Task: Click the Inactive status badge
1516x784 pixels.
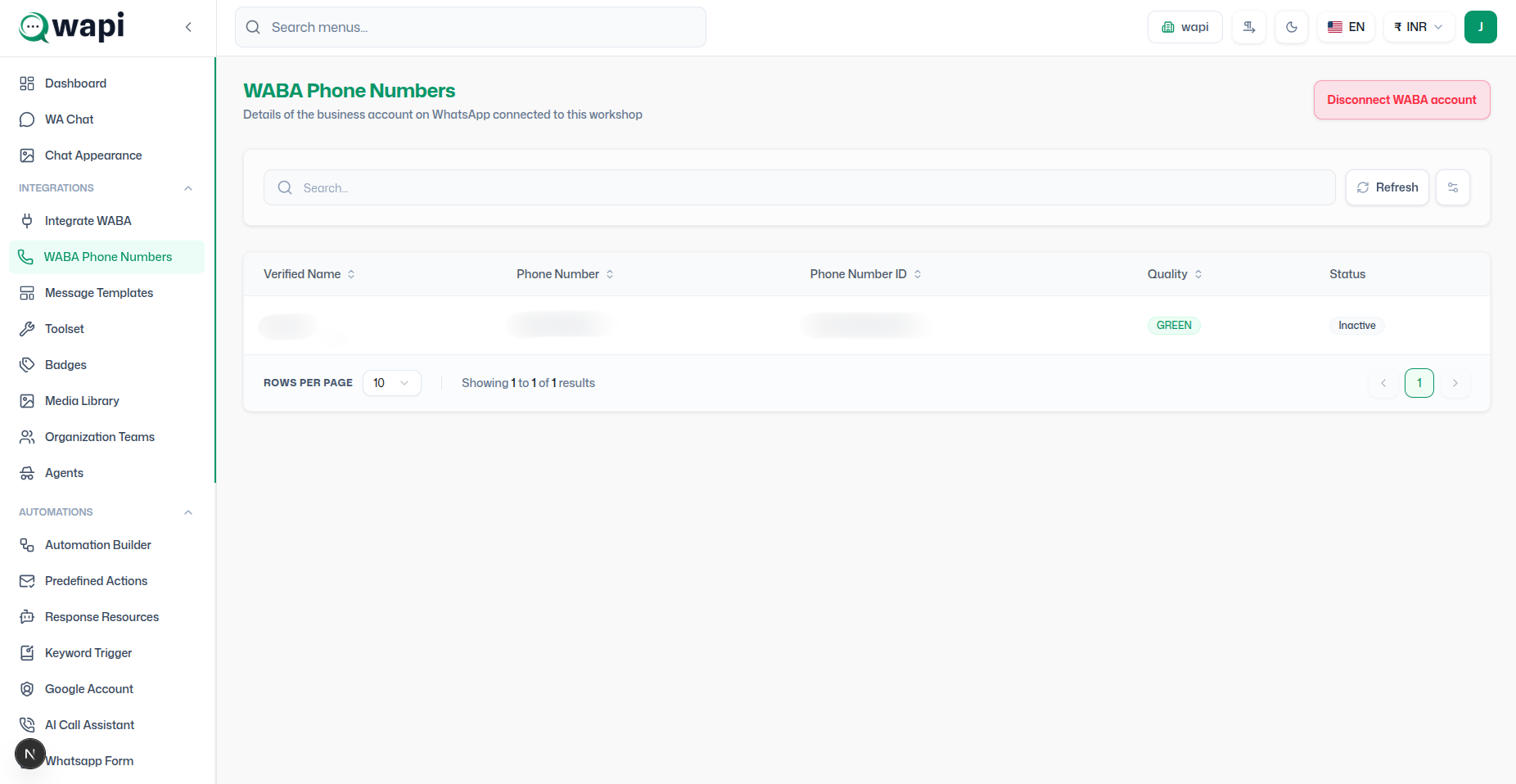Action: pyautogui.click(x=1356, y=326)
